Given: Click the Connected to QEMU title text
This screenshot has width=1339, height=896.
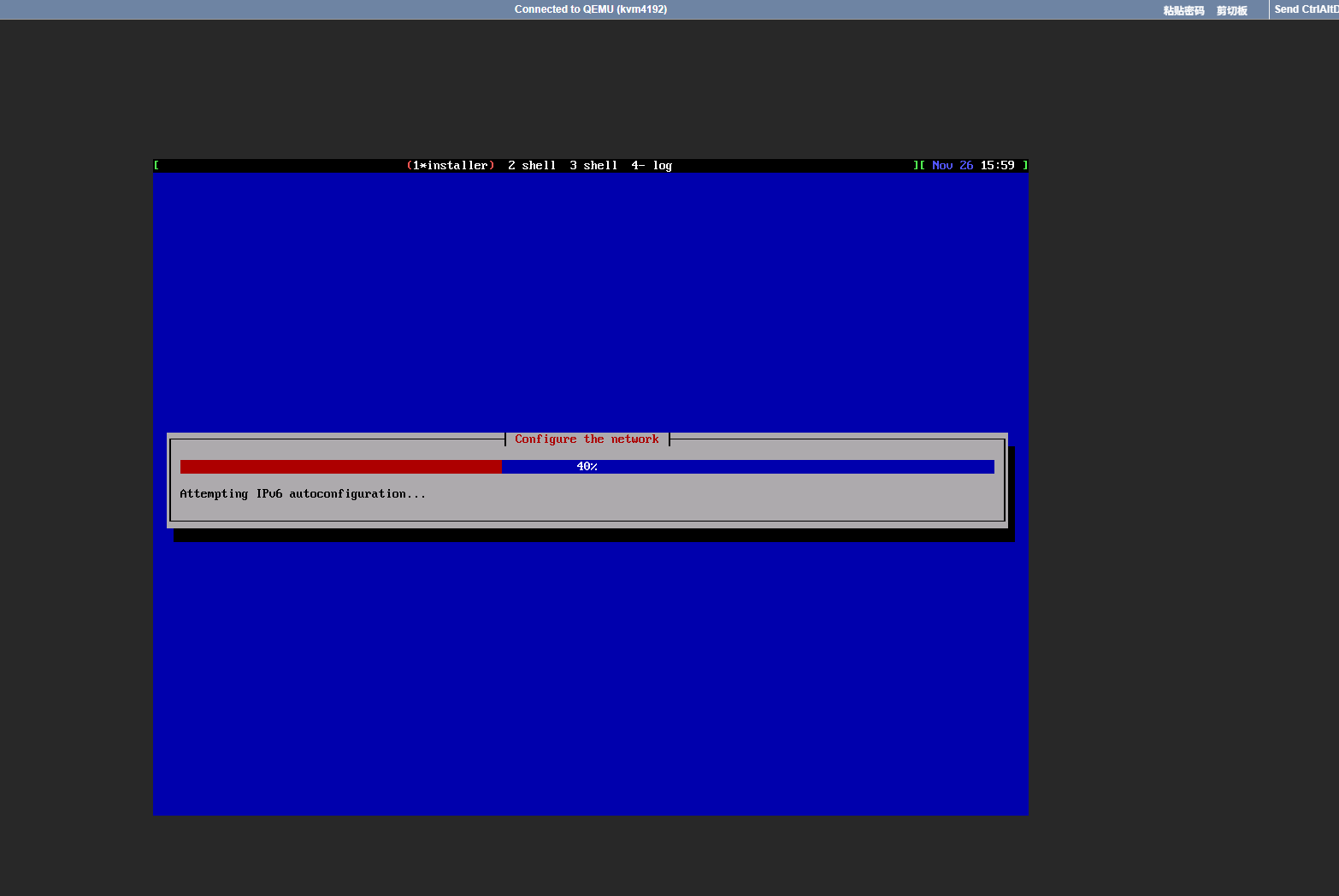Looking at the screenshot, I should (x=590, y=9).
